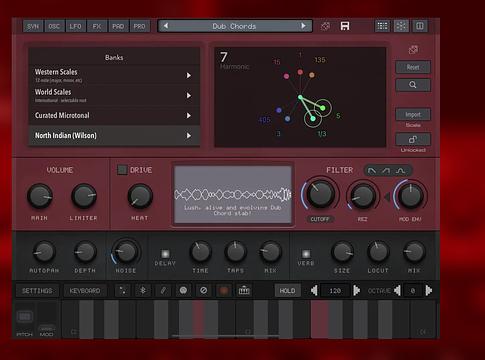This screenshot has width=485, height=360.
Task: Click the Import Scale button
Action: (413, 115)
